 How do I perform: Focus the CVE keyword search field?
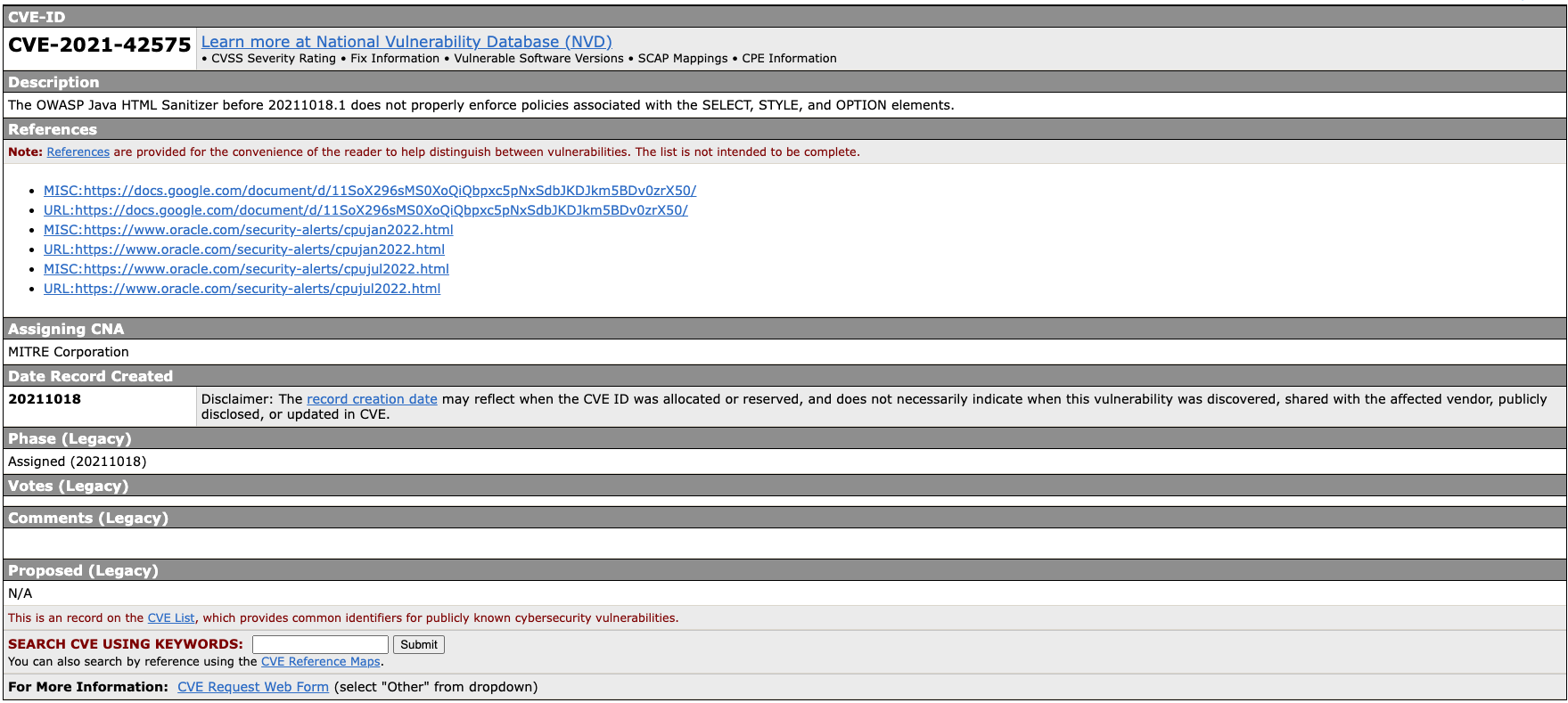point(320,644)
